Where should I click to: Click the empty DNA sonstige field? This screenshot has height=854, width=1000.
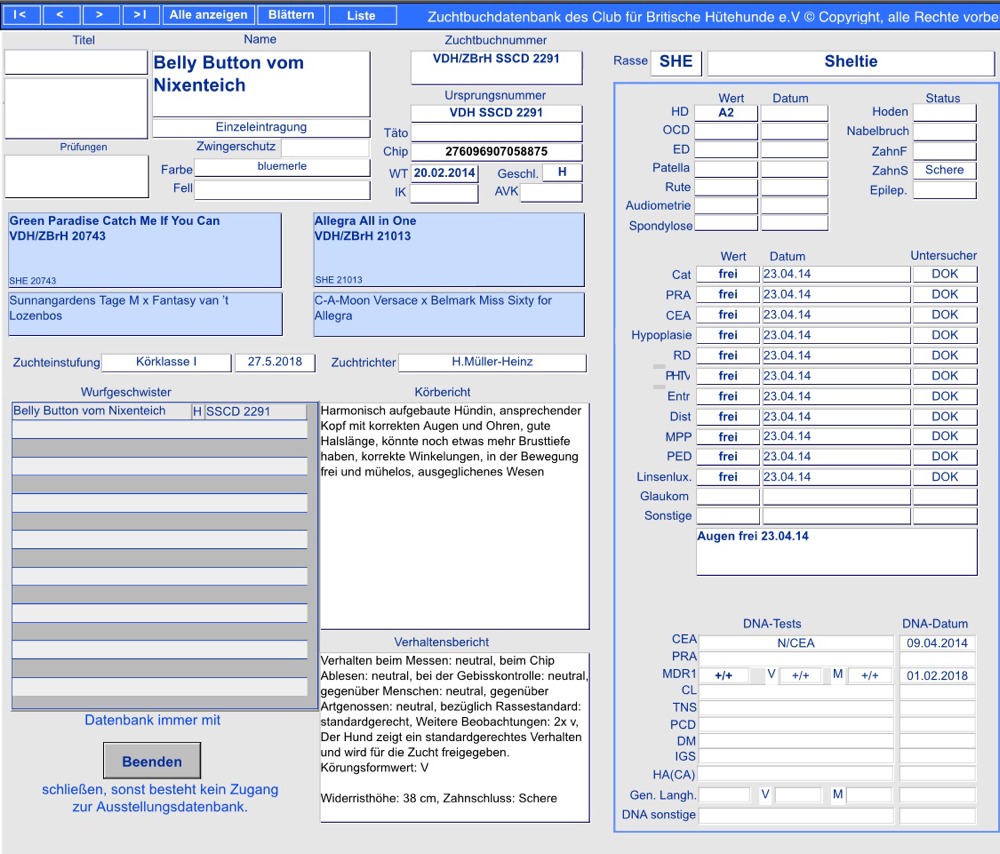coord(796,815)
